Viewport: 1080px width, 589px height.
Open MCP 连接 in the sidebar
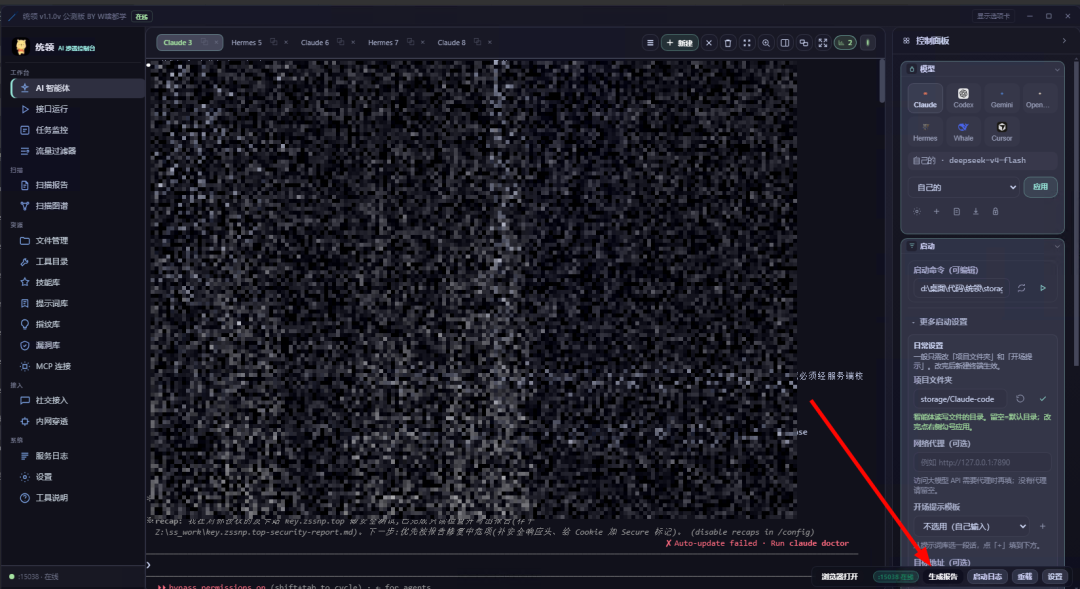77,366
